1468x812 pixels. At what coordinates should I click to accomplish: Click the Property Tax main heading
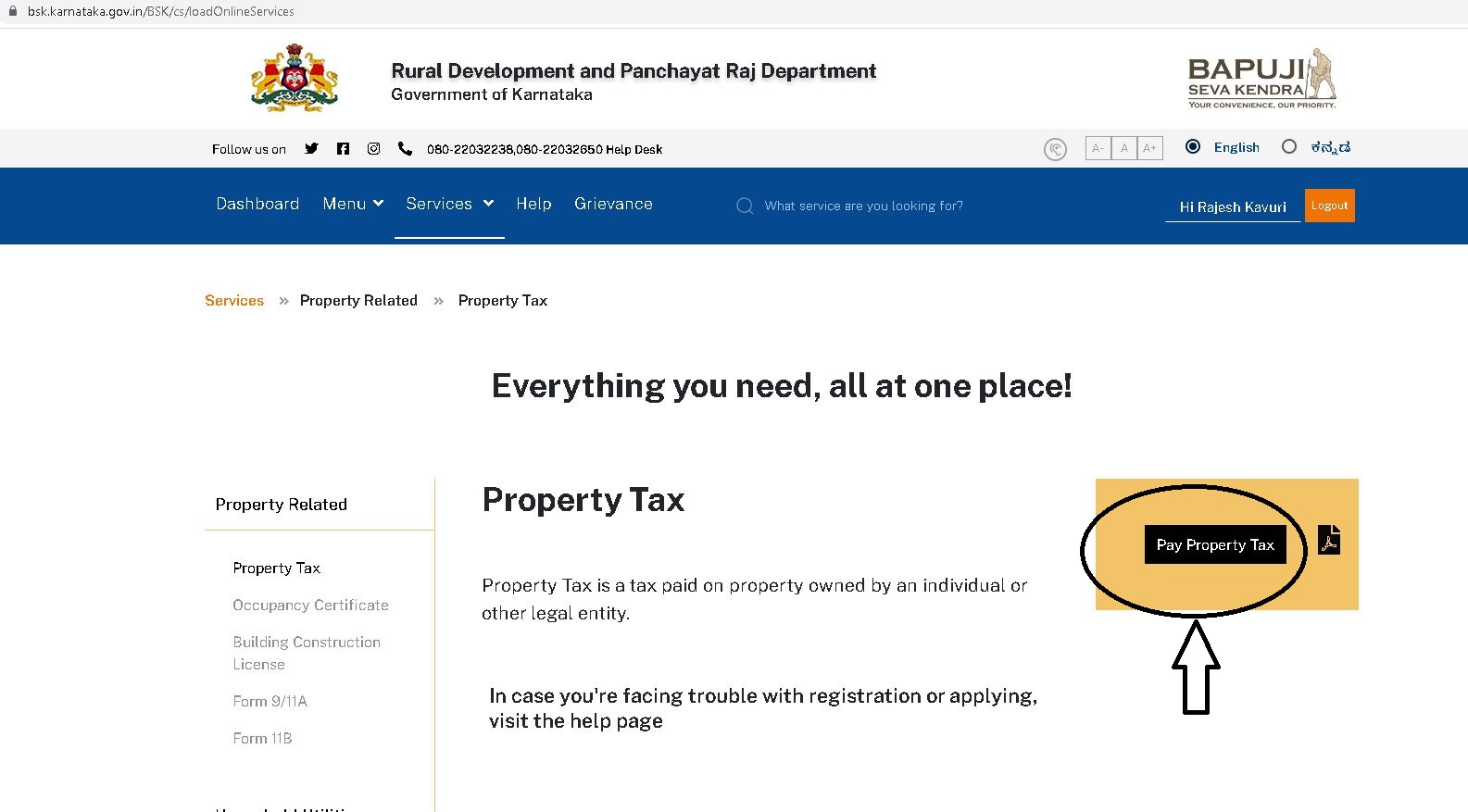tap(583, 499)
